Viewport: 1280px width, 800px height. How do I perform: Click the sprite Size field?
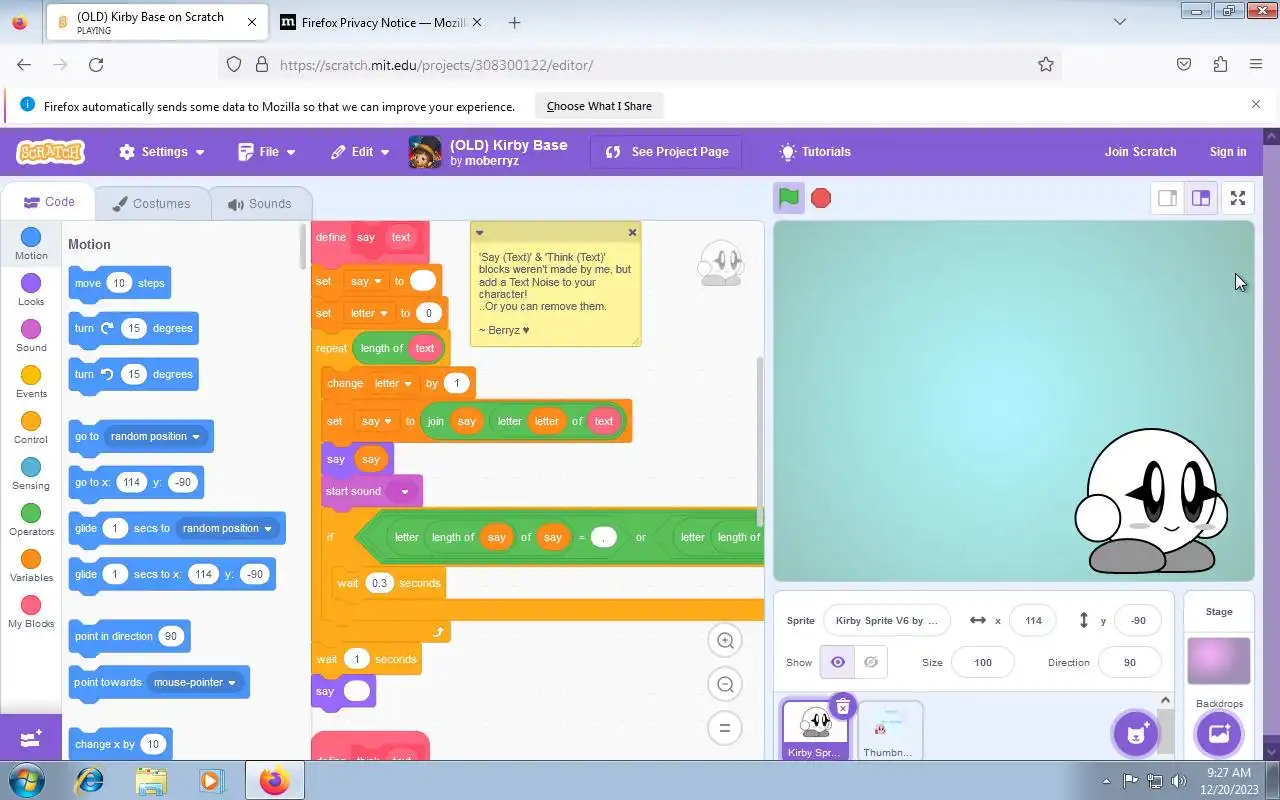[982, 662]
